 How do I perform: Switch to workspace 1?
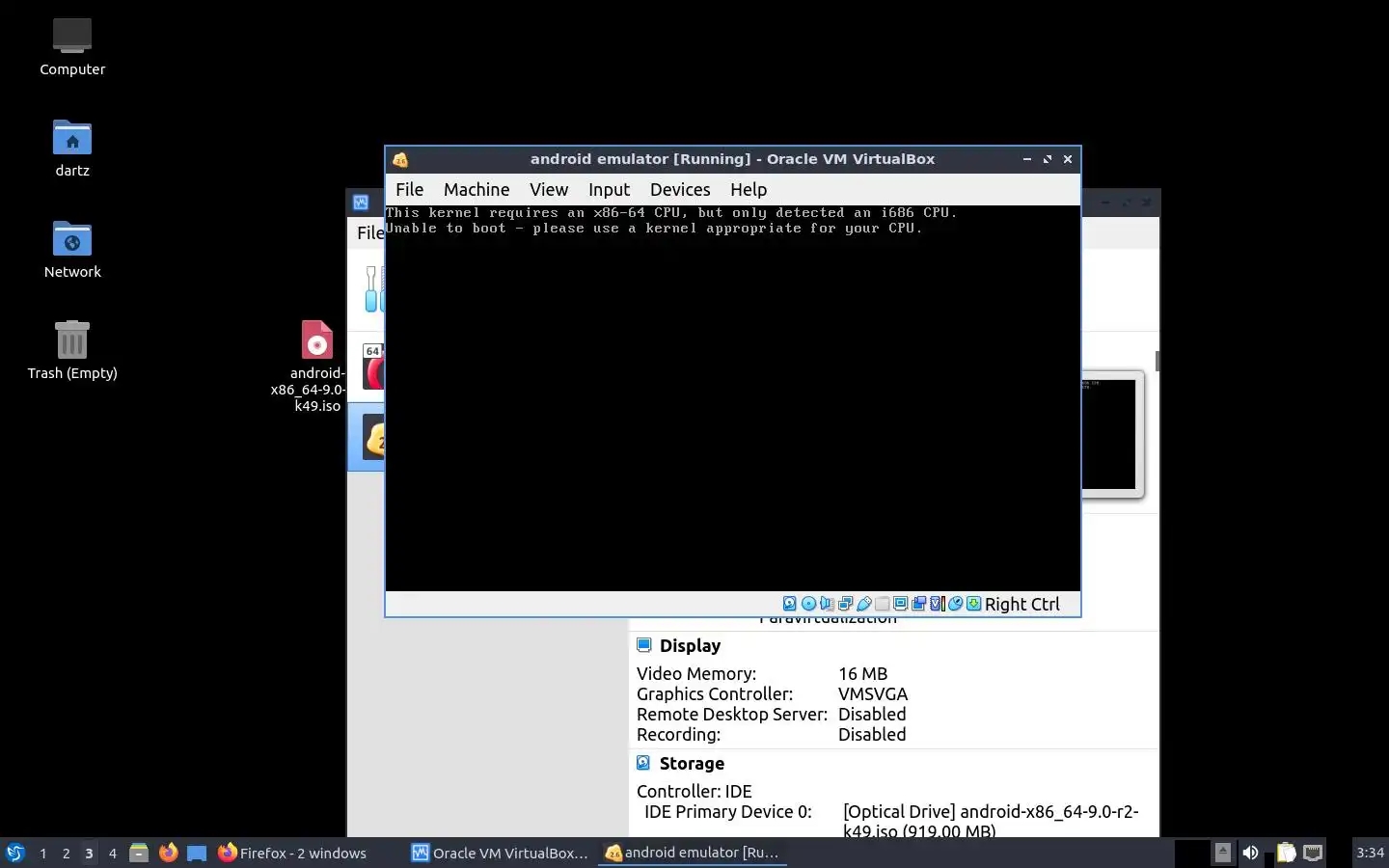click(x=42, y=853)
